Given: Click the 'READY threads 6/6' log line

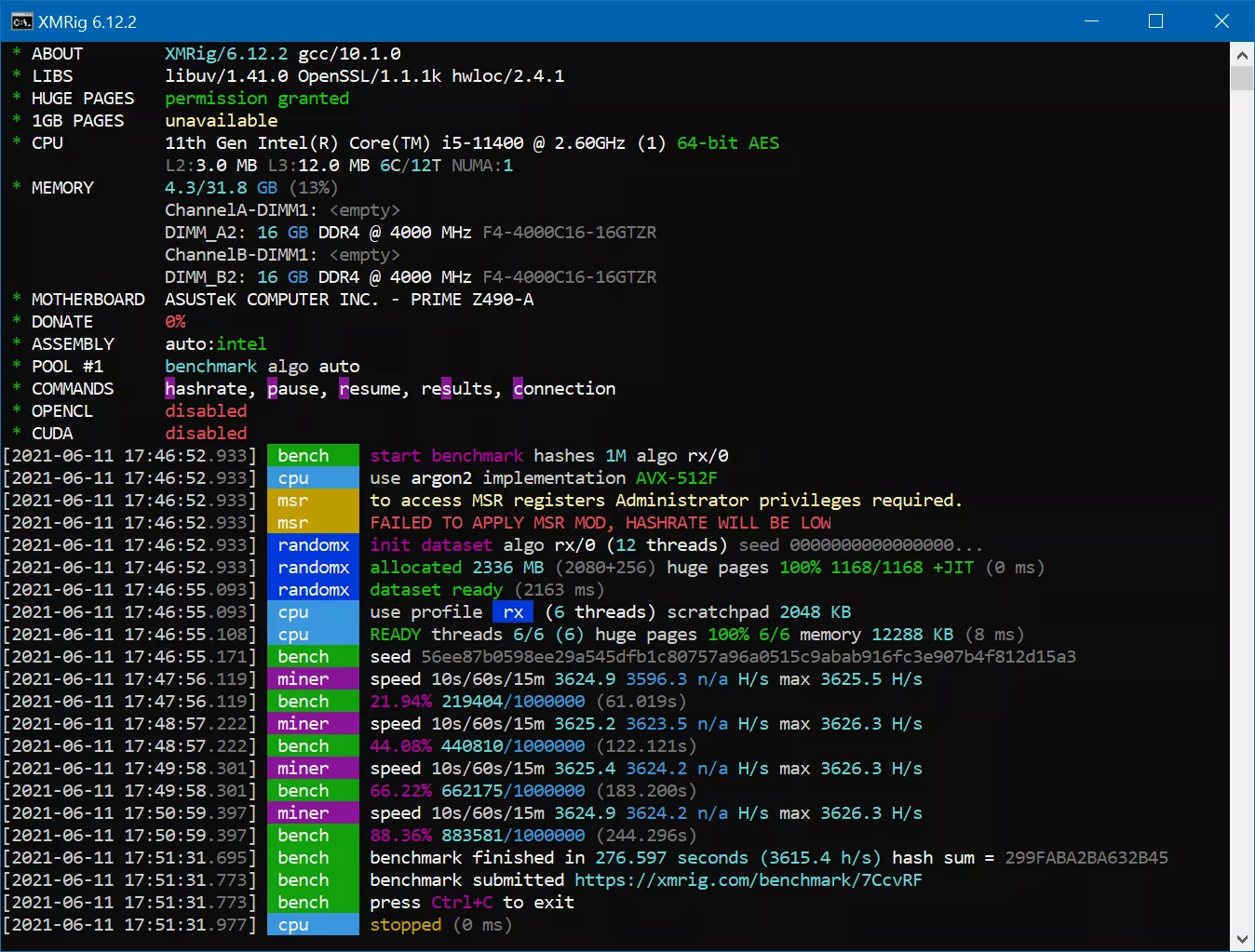Looking at the screenshot, I should click(696, 635).
